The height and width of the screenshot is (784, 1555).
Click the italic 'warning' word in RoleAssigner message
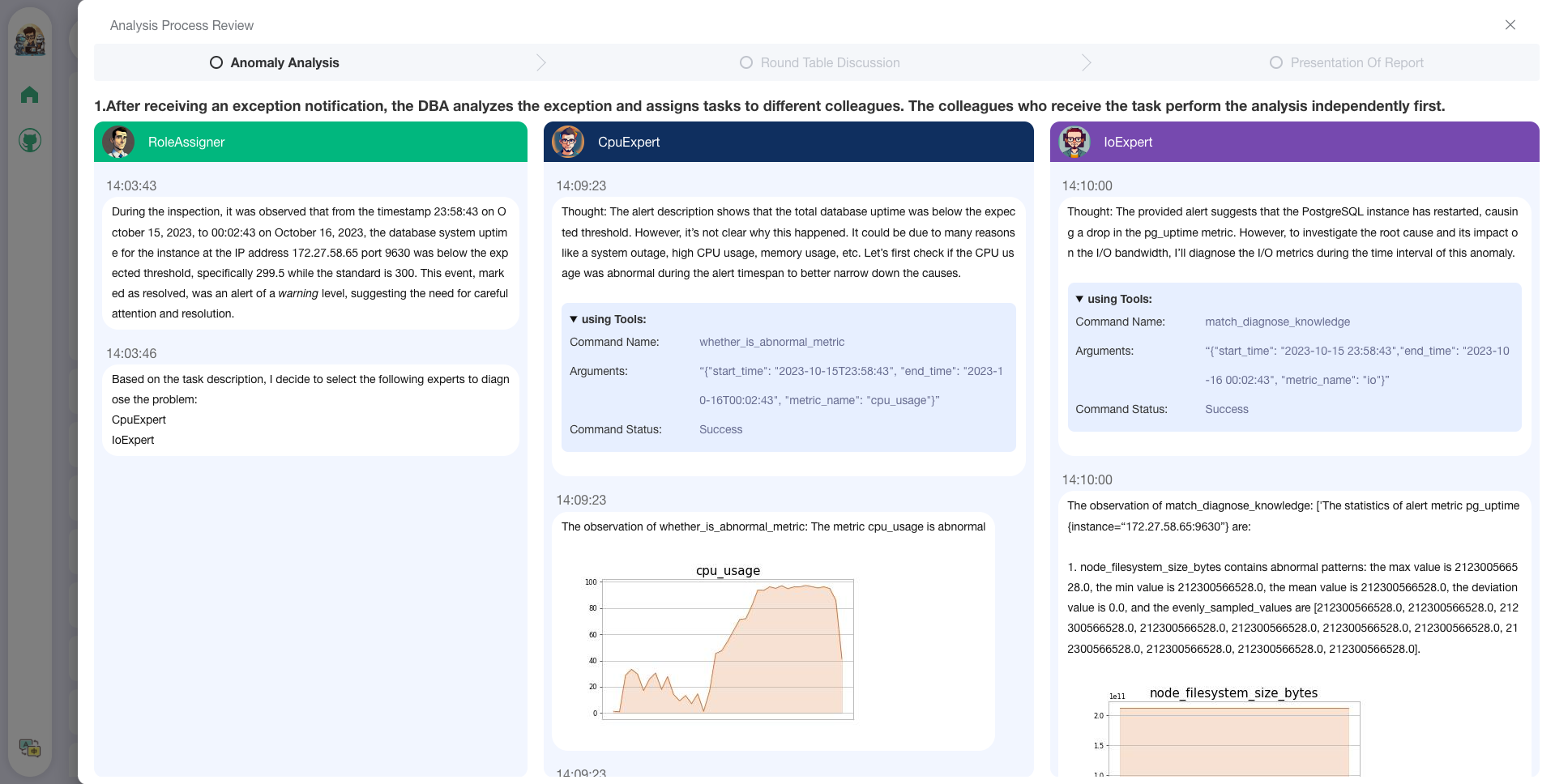tap(298, 293)
